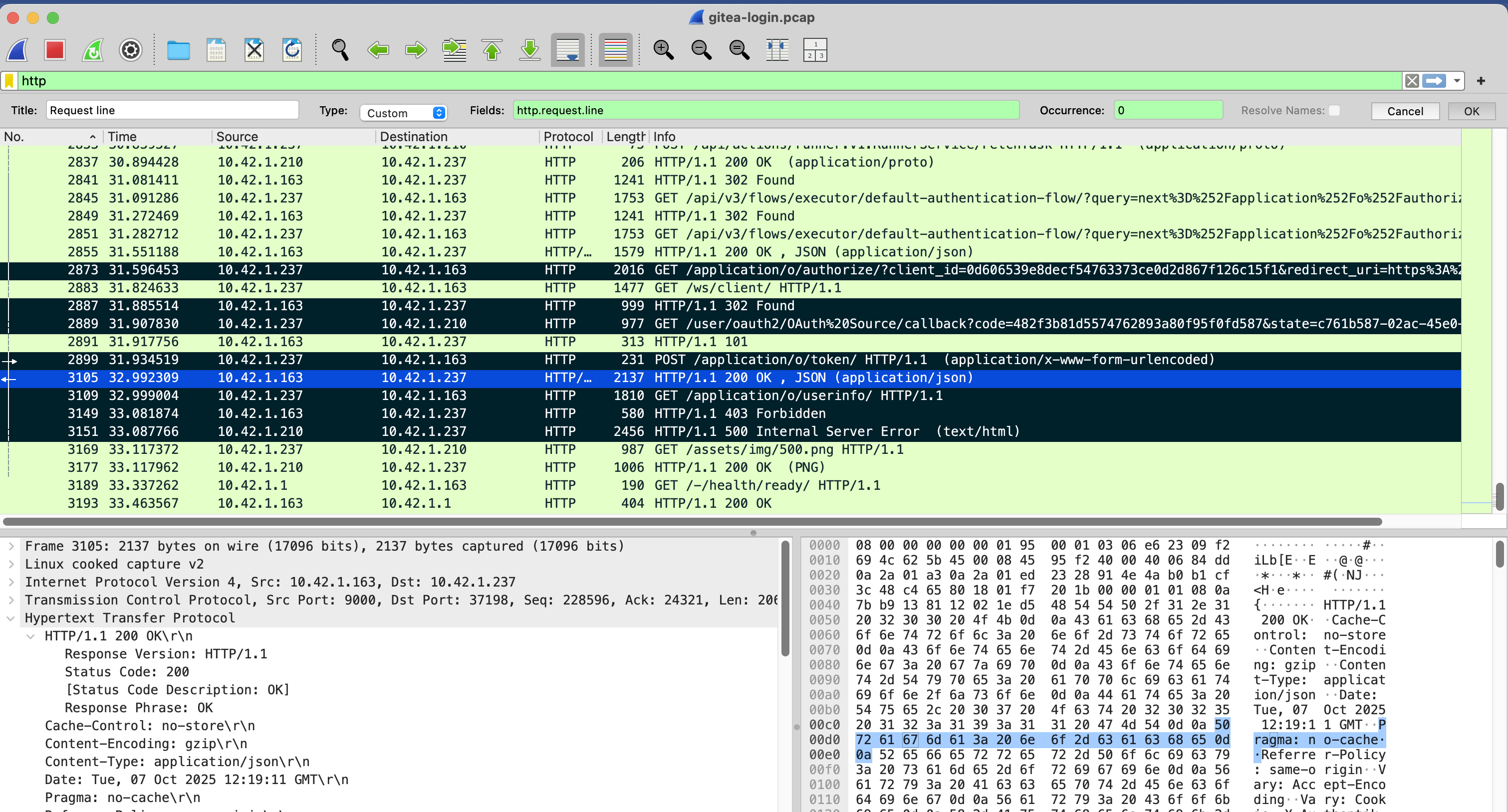
Task: Zoom in on the packet list
Action: pyautogui.click(x=663, y=50)
